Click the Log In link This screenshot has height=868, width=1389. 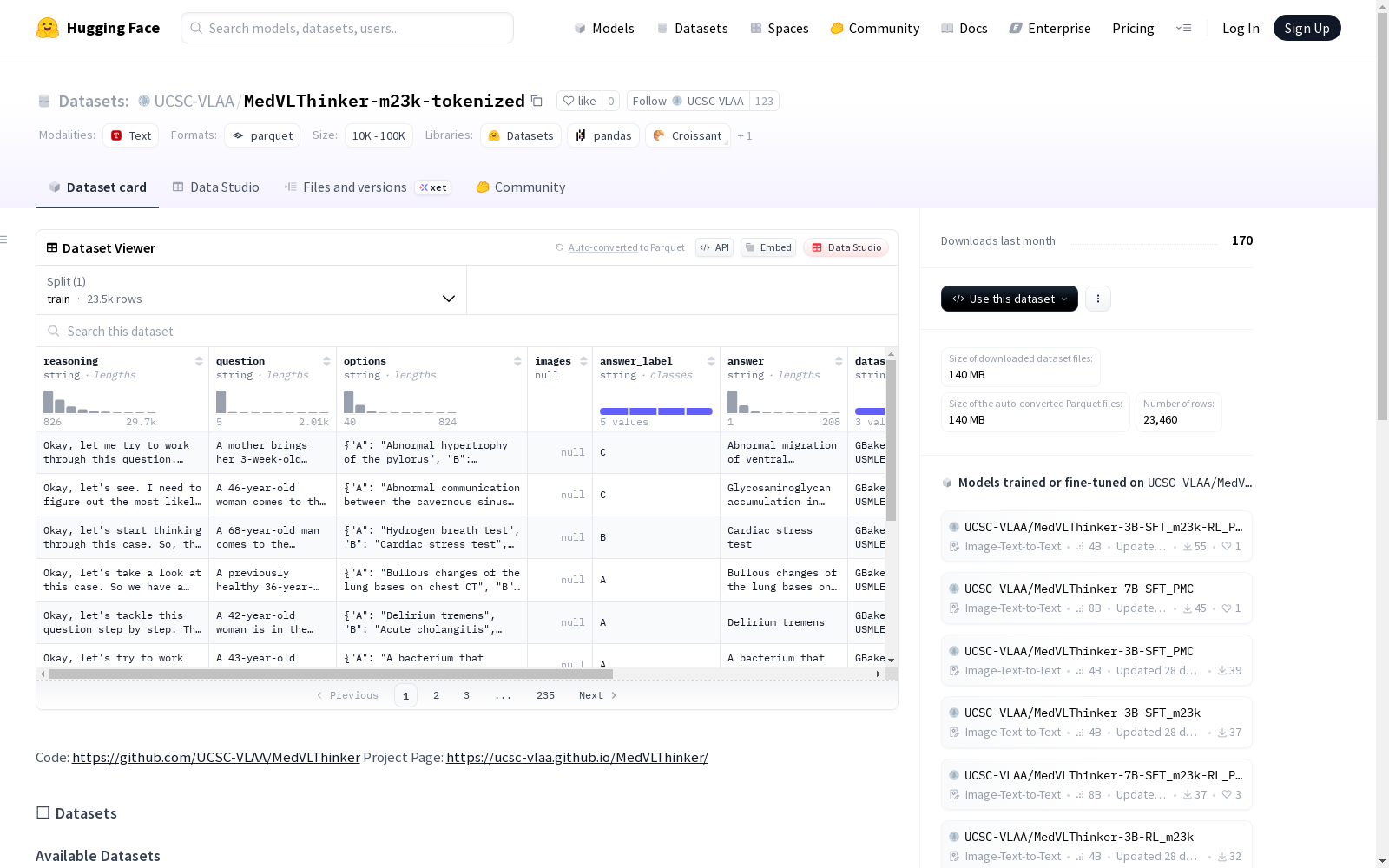coord(1241,28)
